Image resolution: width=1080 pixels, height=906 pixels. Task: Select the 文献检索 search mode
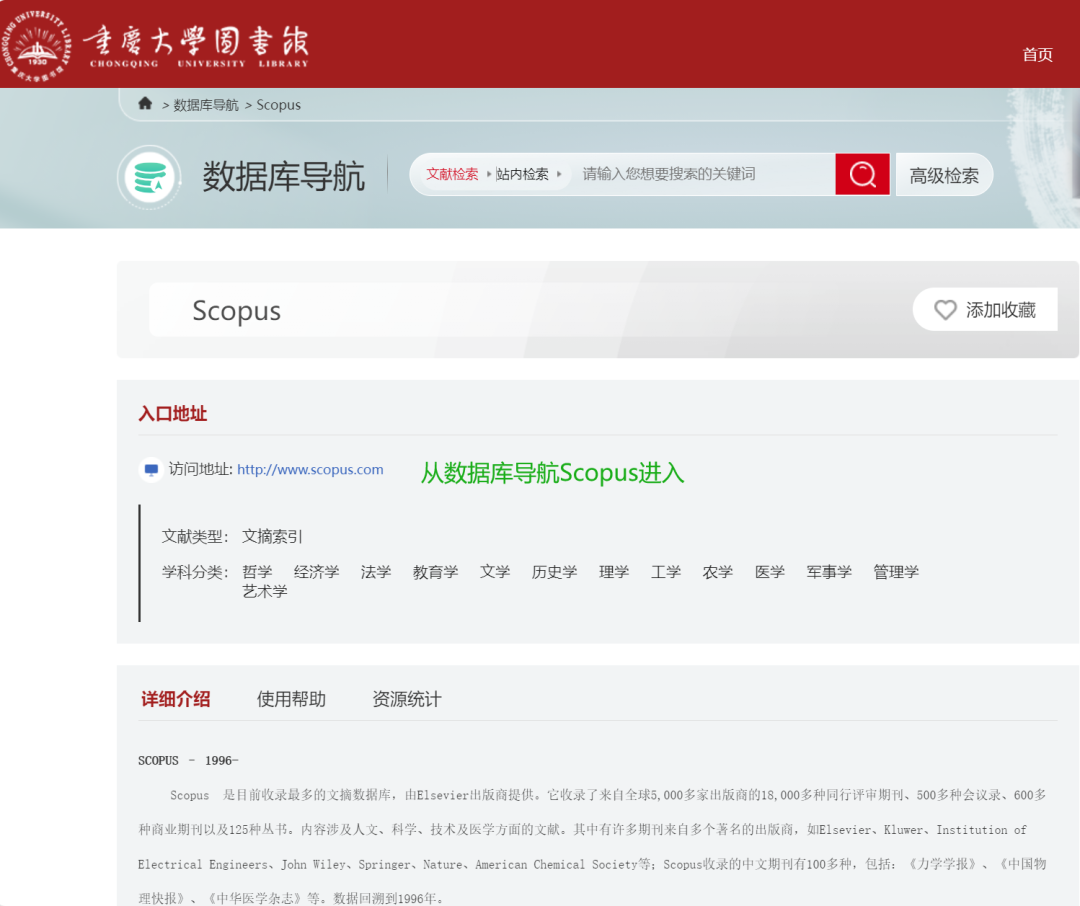coord(452,174)
